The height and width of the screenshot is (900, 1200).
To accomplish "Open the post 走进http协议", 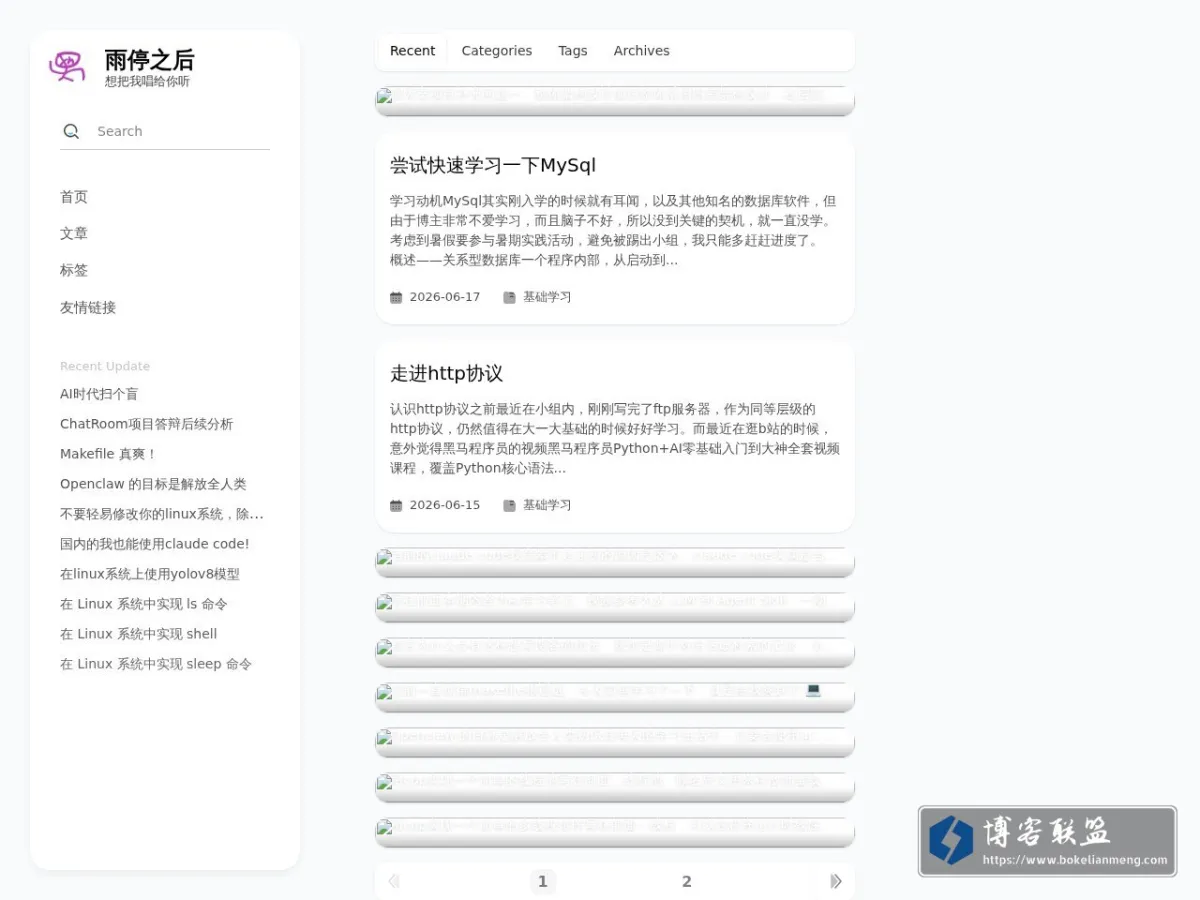I will 446,373.
